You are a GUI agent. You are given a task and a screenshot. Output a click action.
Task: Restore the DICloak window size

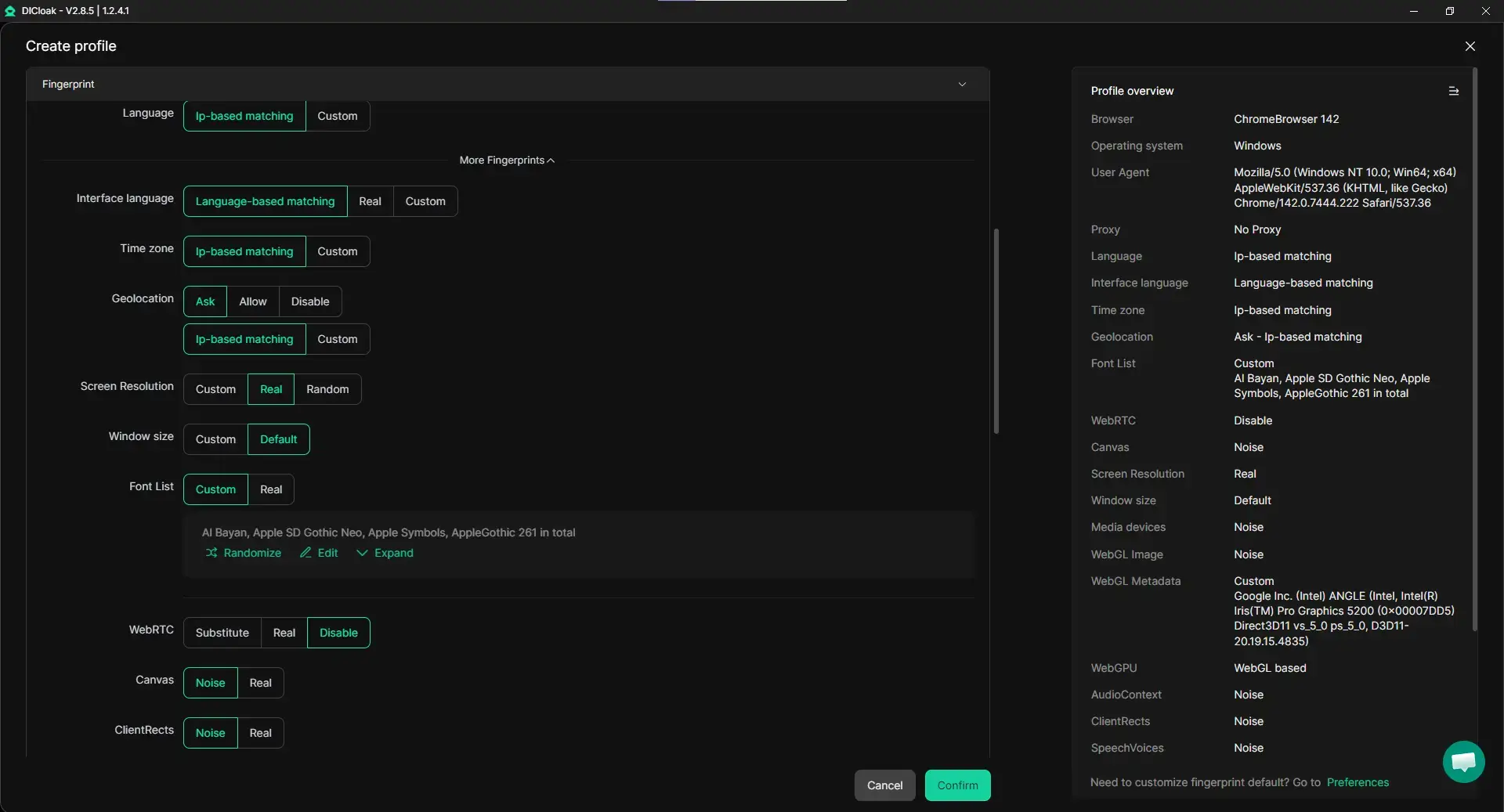(x=1449, y=11)
